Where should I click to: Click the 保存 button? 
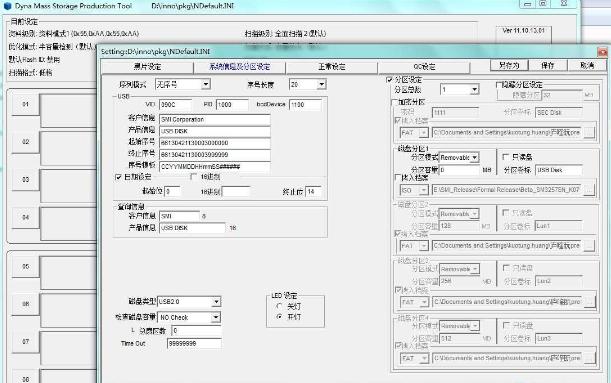547,65
